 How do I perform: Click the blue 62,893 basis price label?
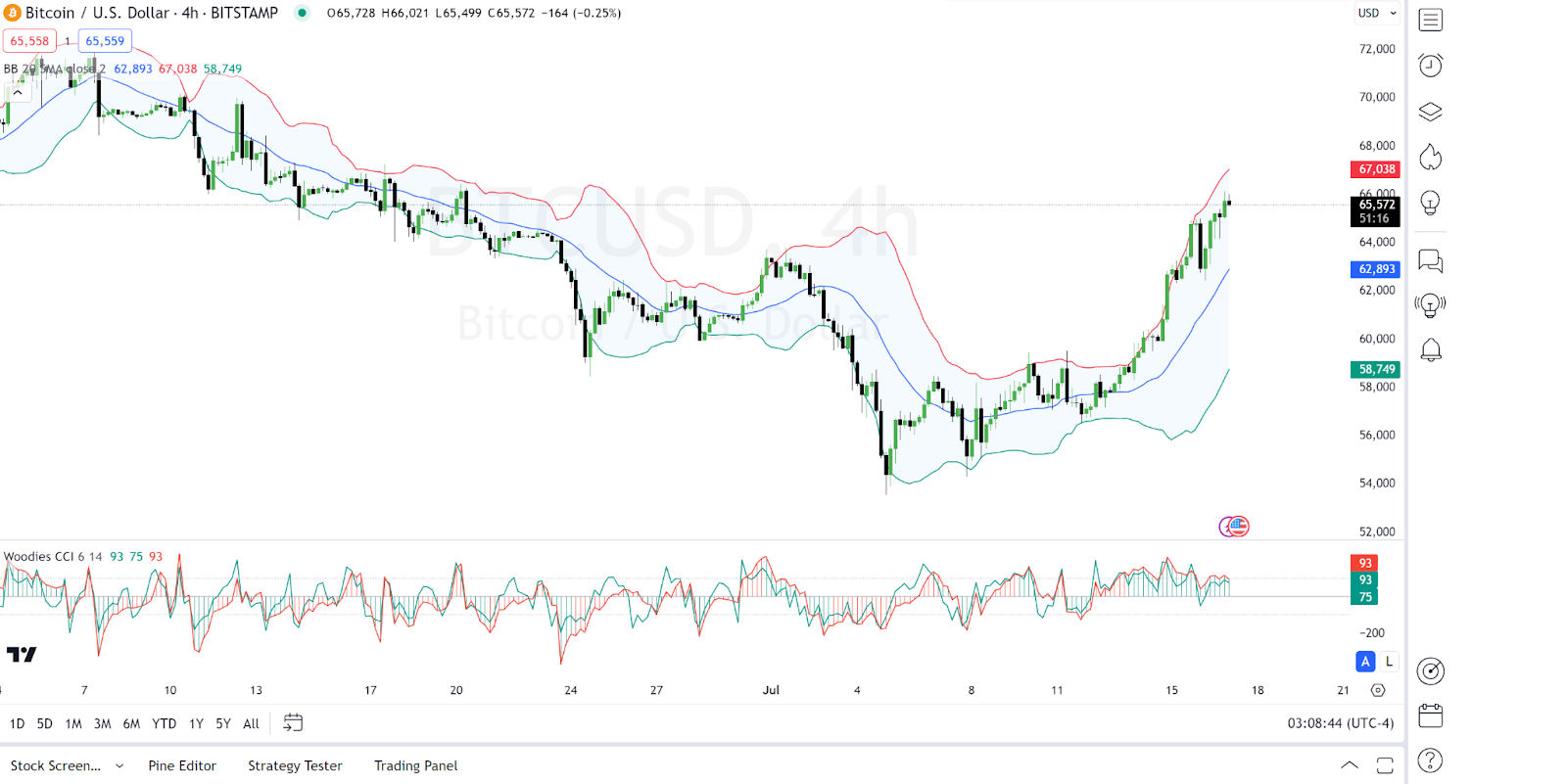1375,269
